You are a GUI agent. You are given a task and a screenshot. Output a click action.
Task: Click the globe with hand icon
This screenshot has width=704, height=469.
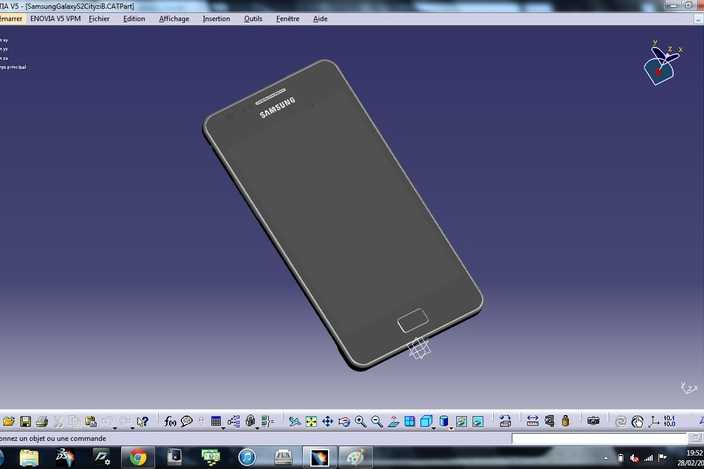pyautogui.click(x=637, y=422)
